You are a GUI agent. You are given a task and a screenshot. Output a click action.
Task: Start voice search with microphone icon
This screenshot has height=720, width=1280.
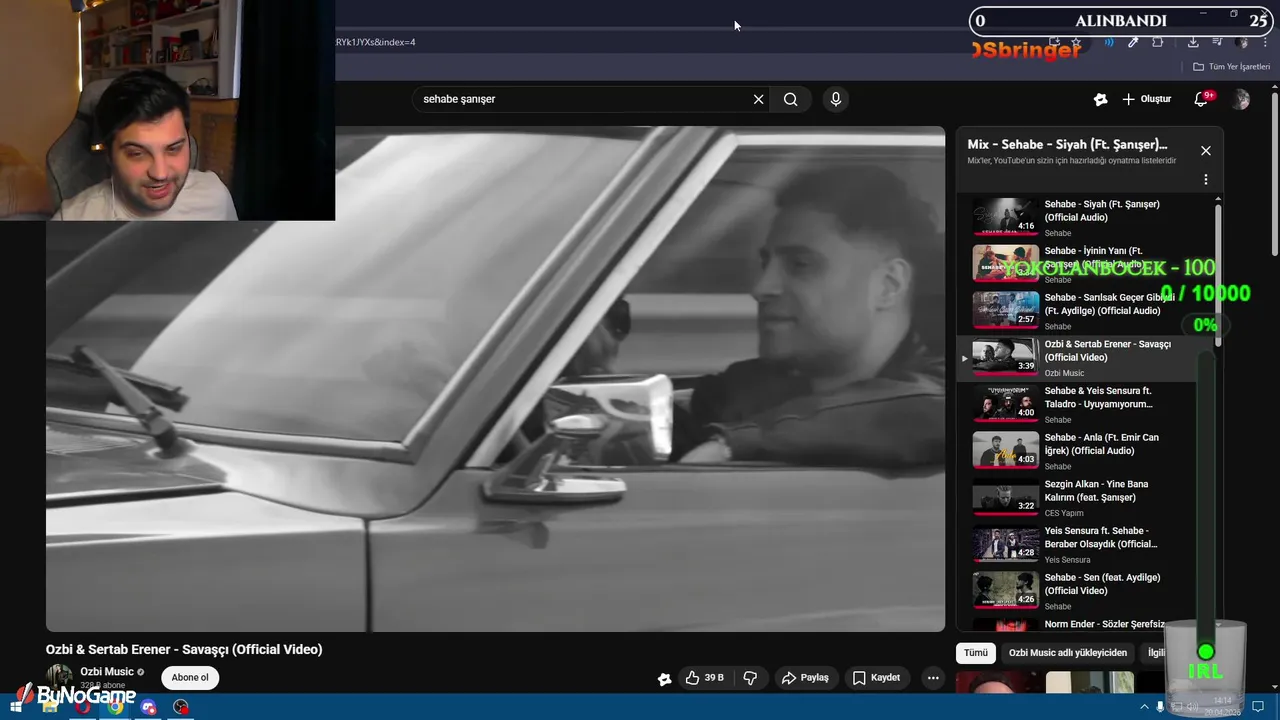pos(836,99)
